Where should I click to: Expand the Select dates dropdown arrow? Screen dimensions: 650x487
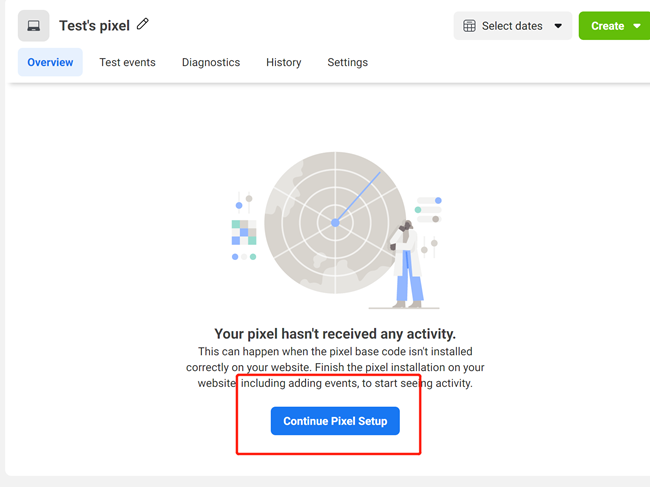(558, 26)
